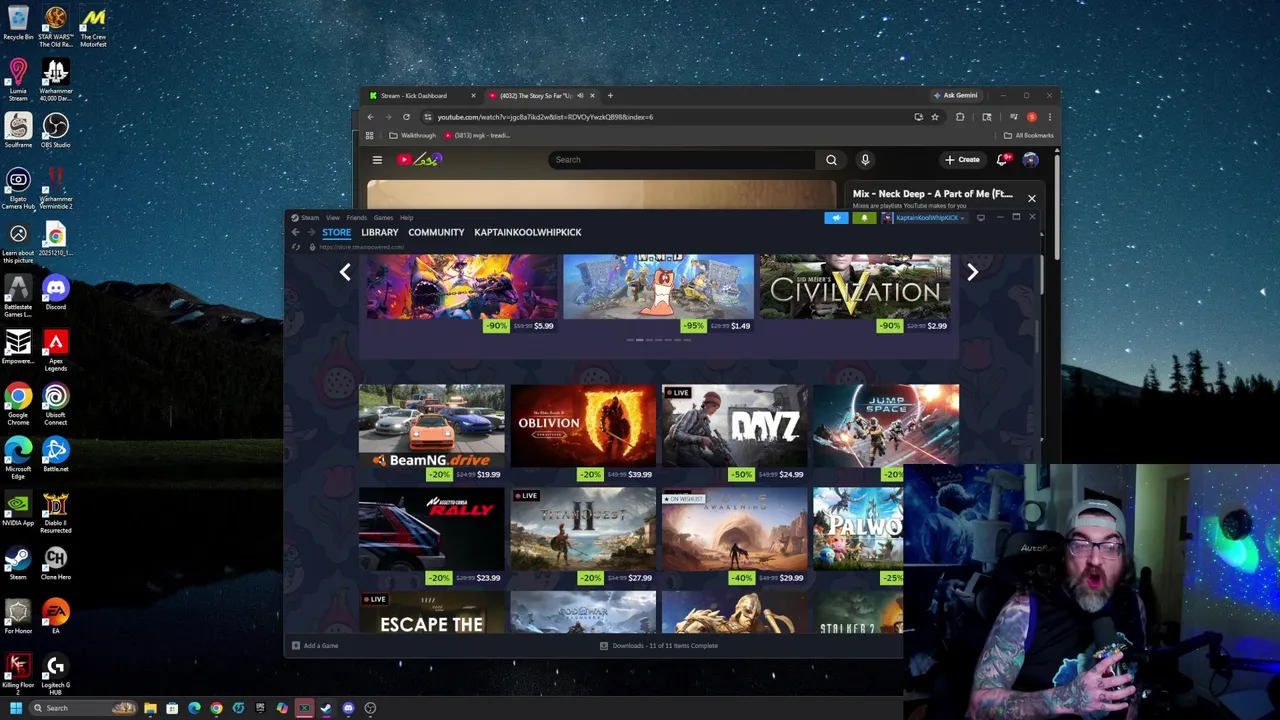Show next carousel games with right arrow

pyautogui.click(x=972, y=272)
